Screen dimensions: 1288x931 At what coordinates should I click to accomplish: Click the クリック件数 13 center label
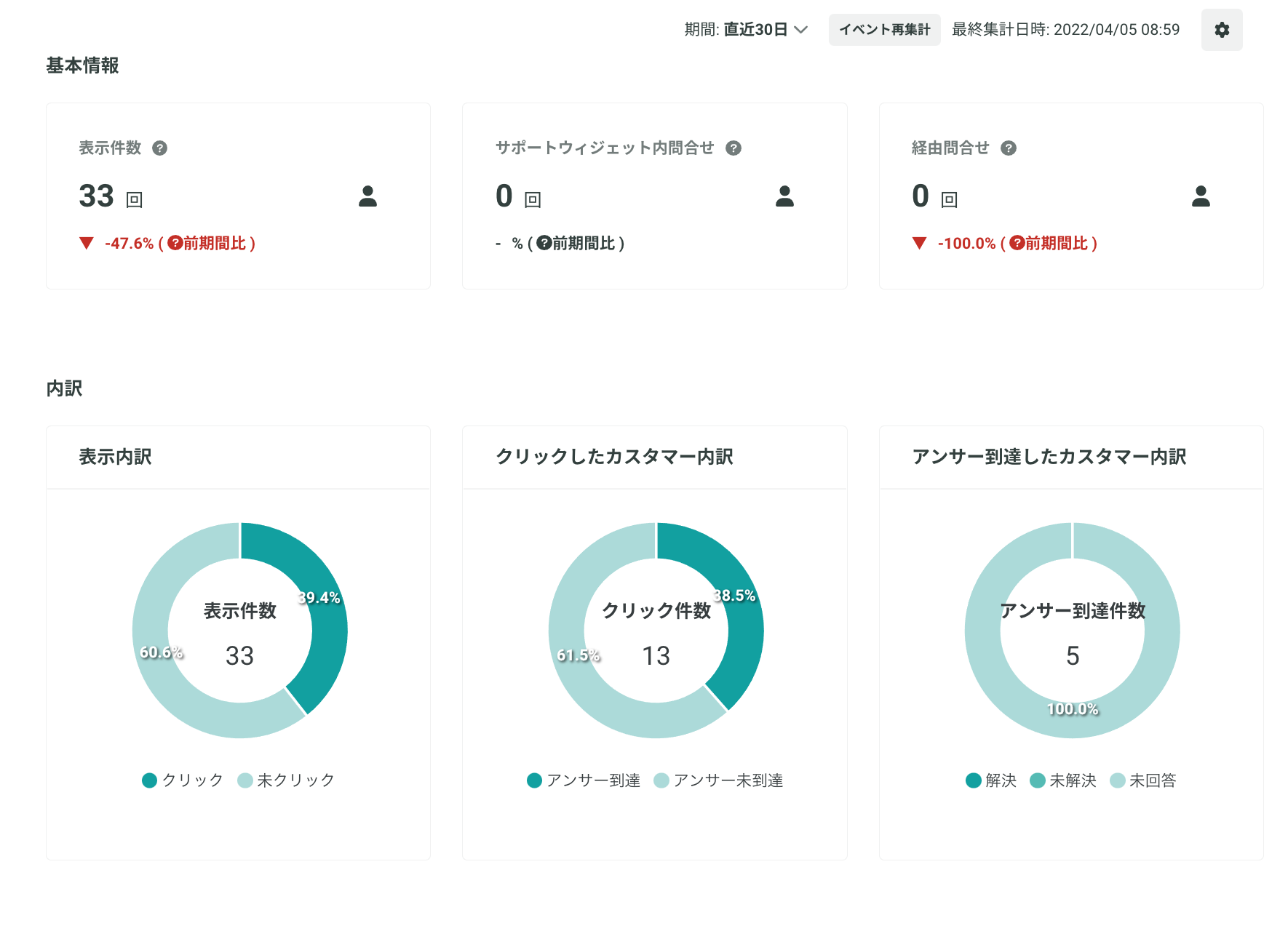tap(656, 633)
